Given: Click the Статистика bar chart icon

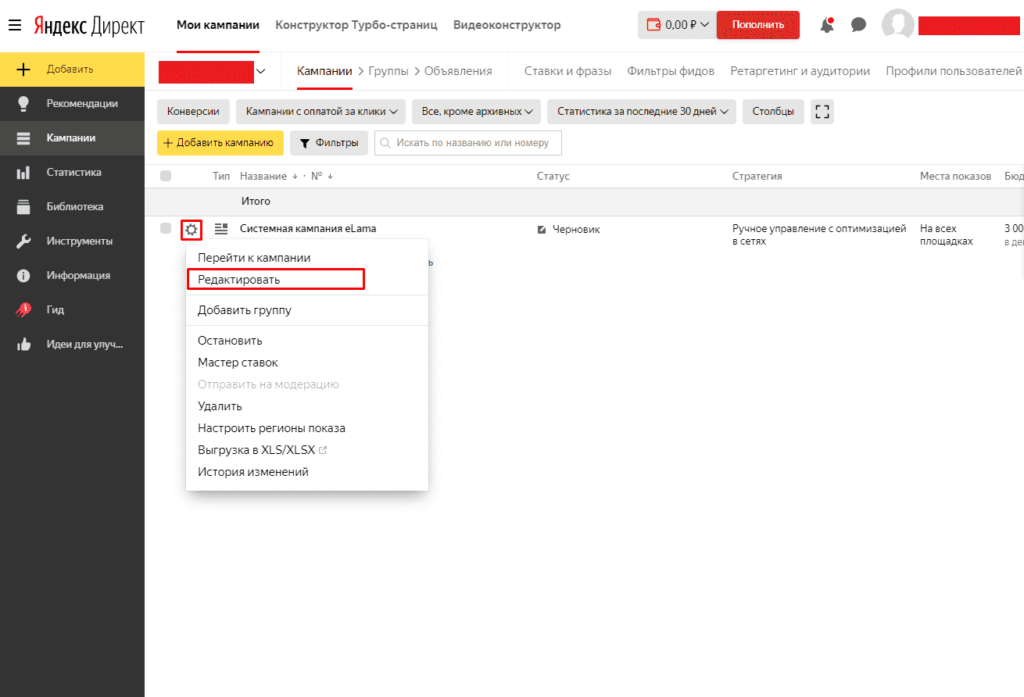Looking at the screenshot, I should click(x=23, y=172).
